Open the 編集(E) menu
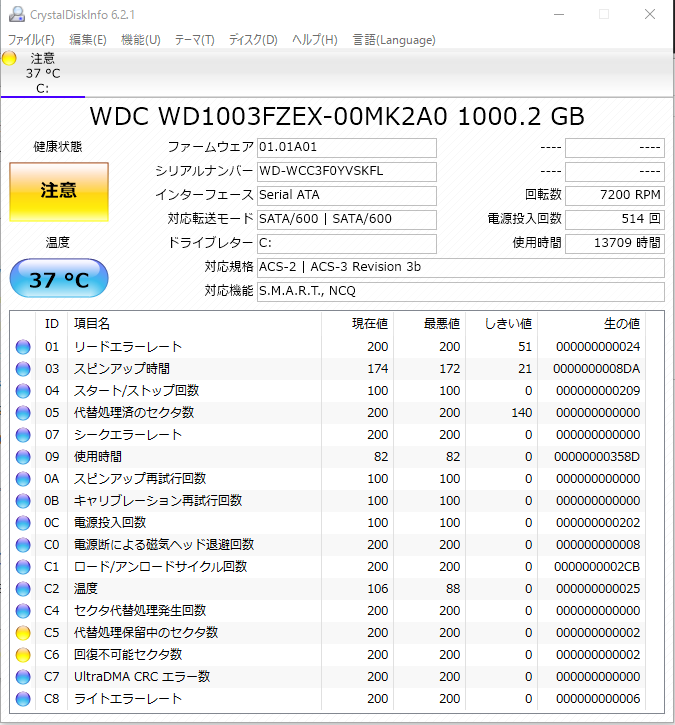The height and width of the screenshot is (725, 675). tap(88, 40)
